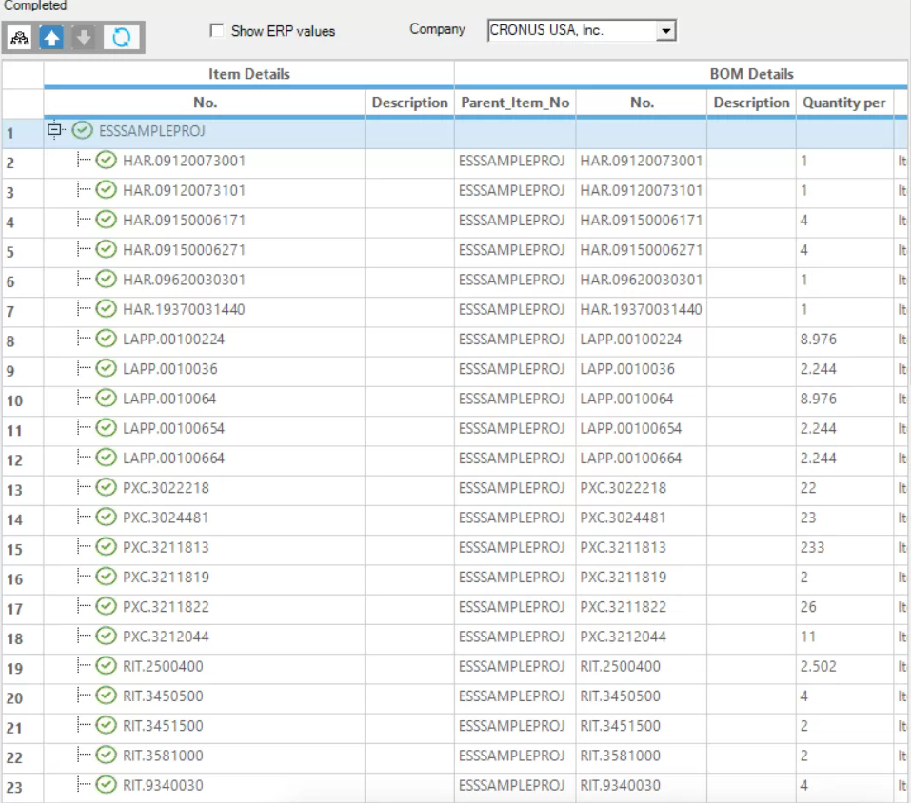Open the Company dropdown list
Screen dimensions: 911x803
click(666, 31)
